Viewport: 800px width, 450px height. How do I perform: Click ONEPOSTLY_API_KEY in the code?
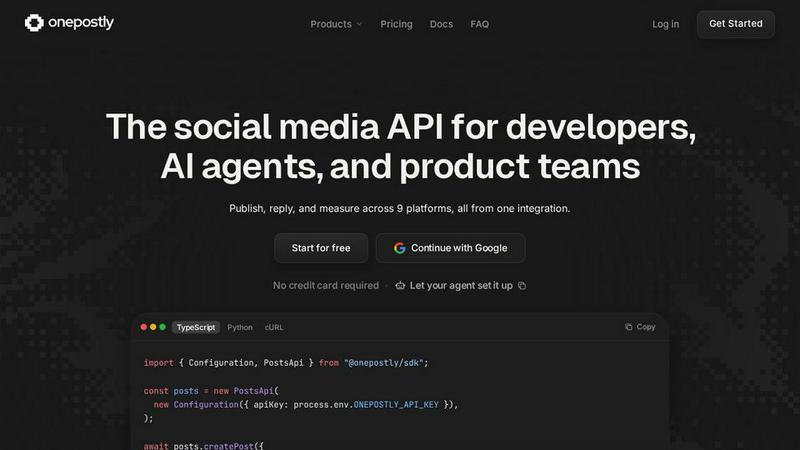(x=396, y=405)
